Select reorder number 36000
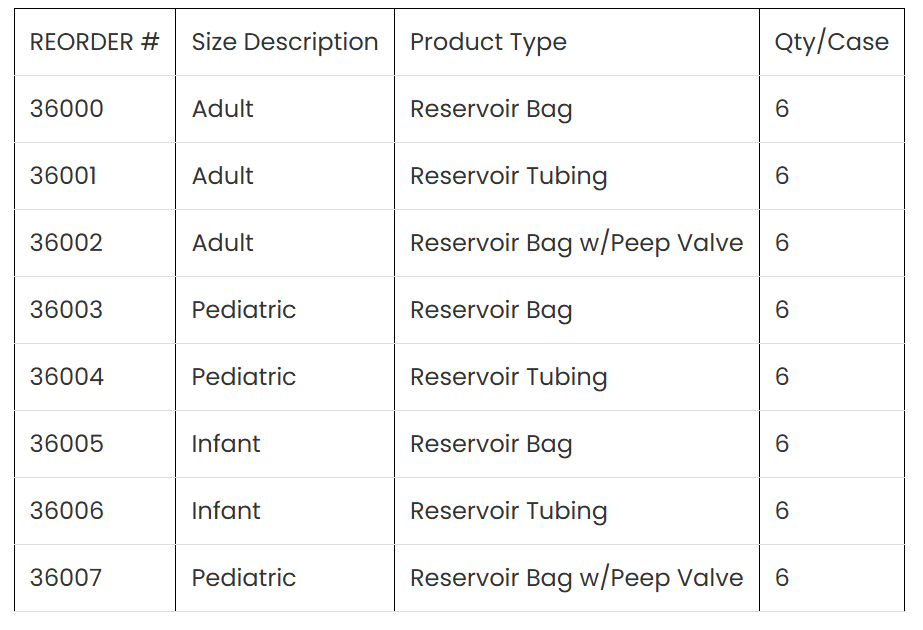The height and width of the screenshot is (630, 923). (x=66, y=109)
